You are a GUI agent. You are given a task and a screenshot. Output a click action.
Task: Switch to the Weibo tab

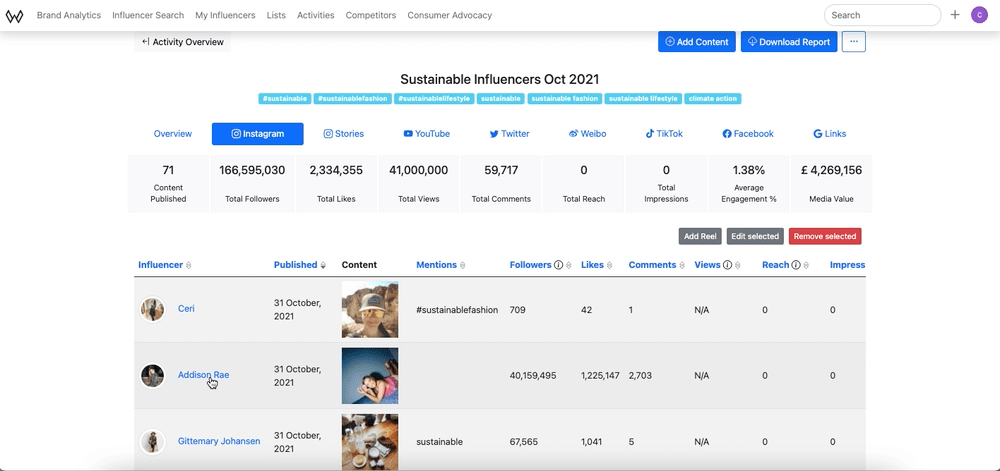point(587,134)
